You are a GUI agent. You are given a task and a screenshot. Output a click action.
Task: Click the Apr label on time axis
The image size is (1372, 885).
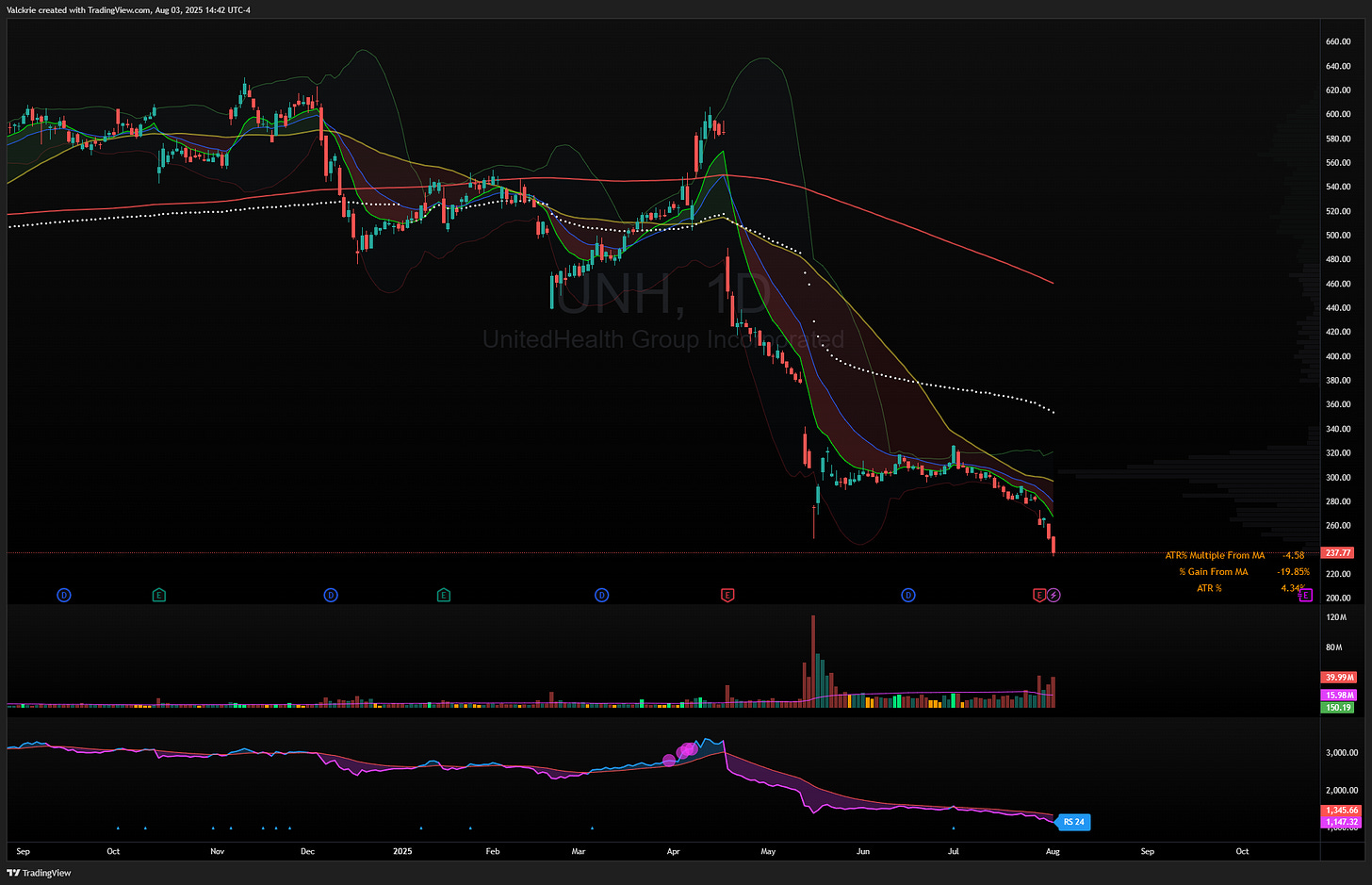click(673, 851)
